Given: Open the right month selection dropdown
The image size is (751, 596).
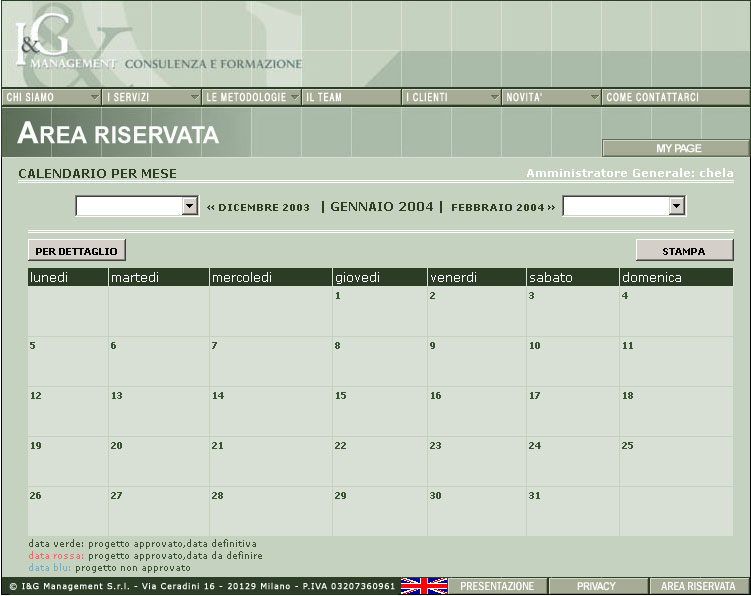Looking at the screenshot, I should 676,206.
